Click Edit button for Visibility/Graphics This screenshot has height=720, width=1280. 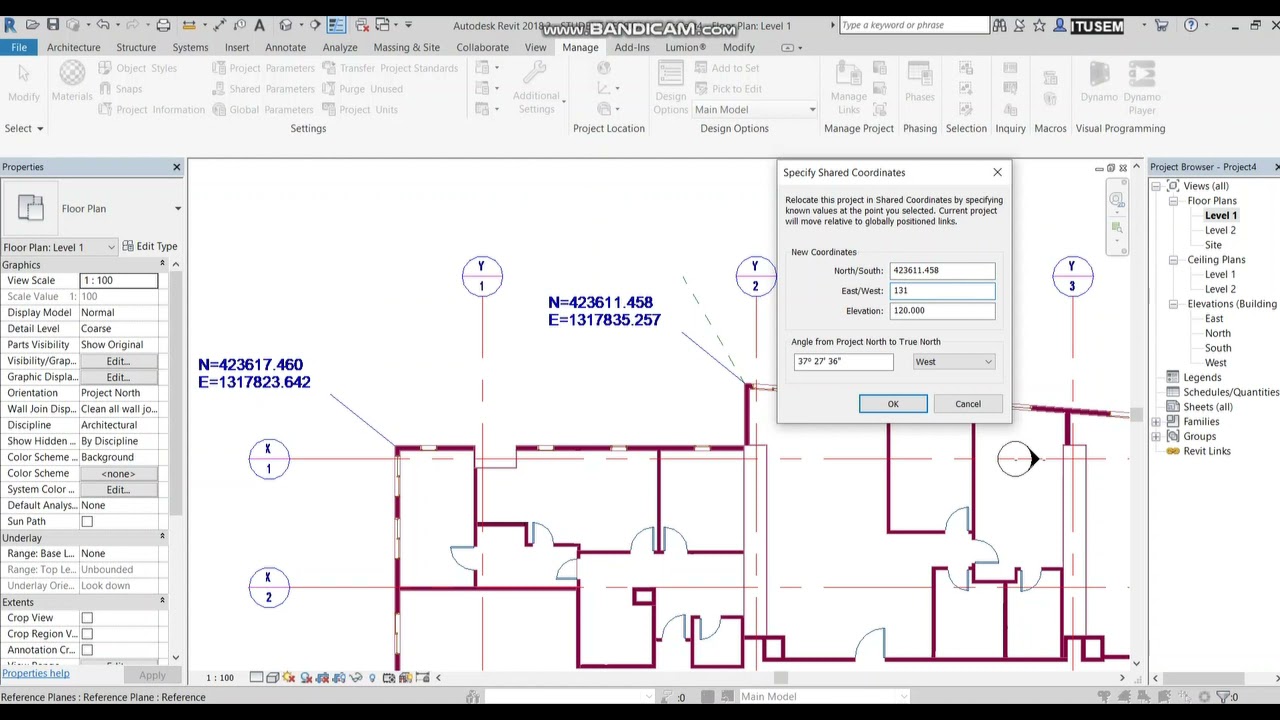click(x=118, y=361)
